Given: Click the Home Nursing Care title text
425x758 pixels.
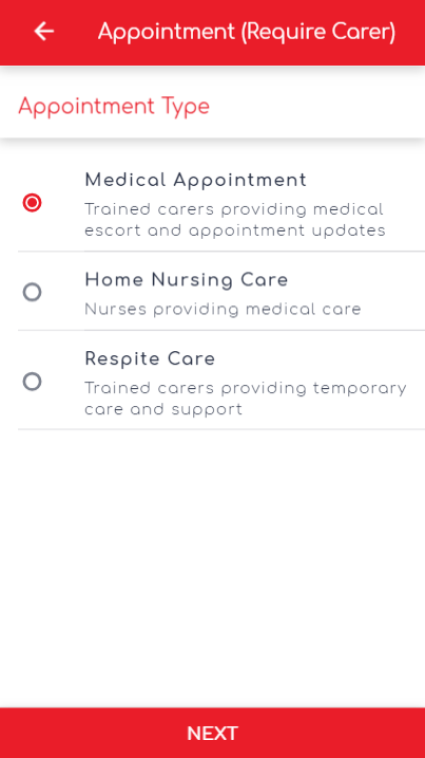Looking at the screenshot, I should (x=187, y=280).
